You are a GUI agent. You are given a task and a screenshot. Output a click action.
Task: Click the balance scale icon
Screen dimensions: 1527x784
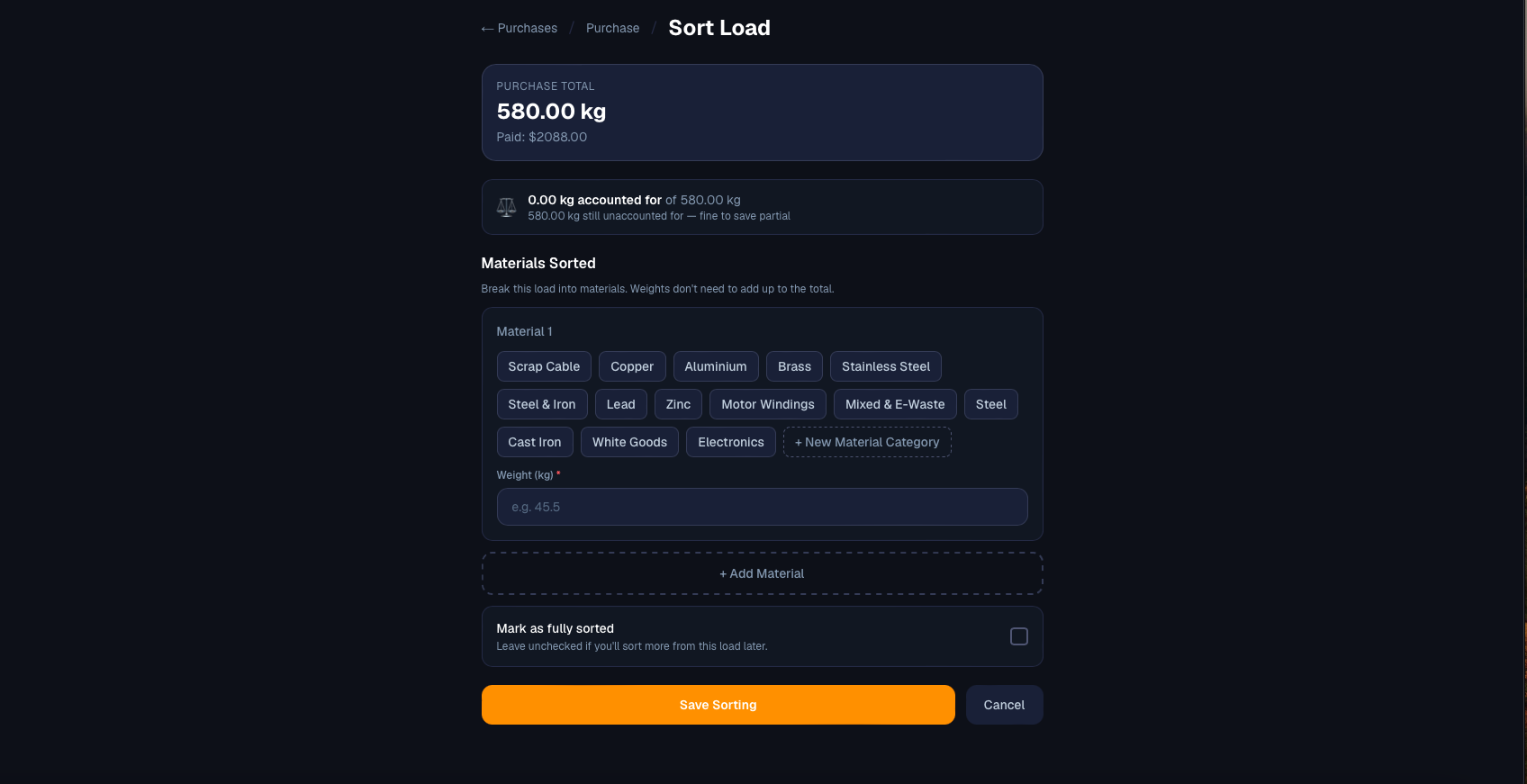point(506,208)
